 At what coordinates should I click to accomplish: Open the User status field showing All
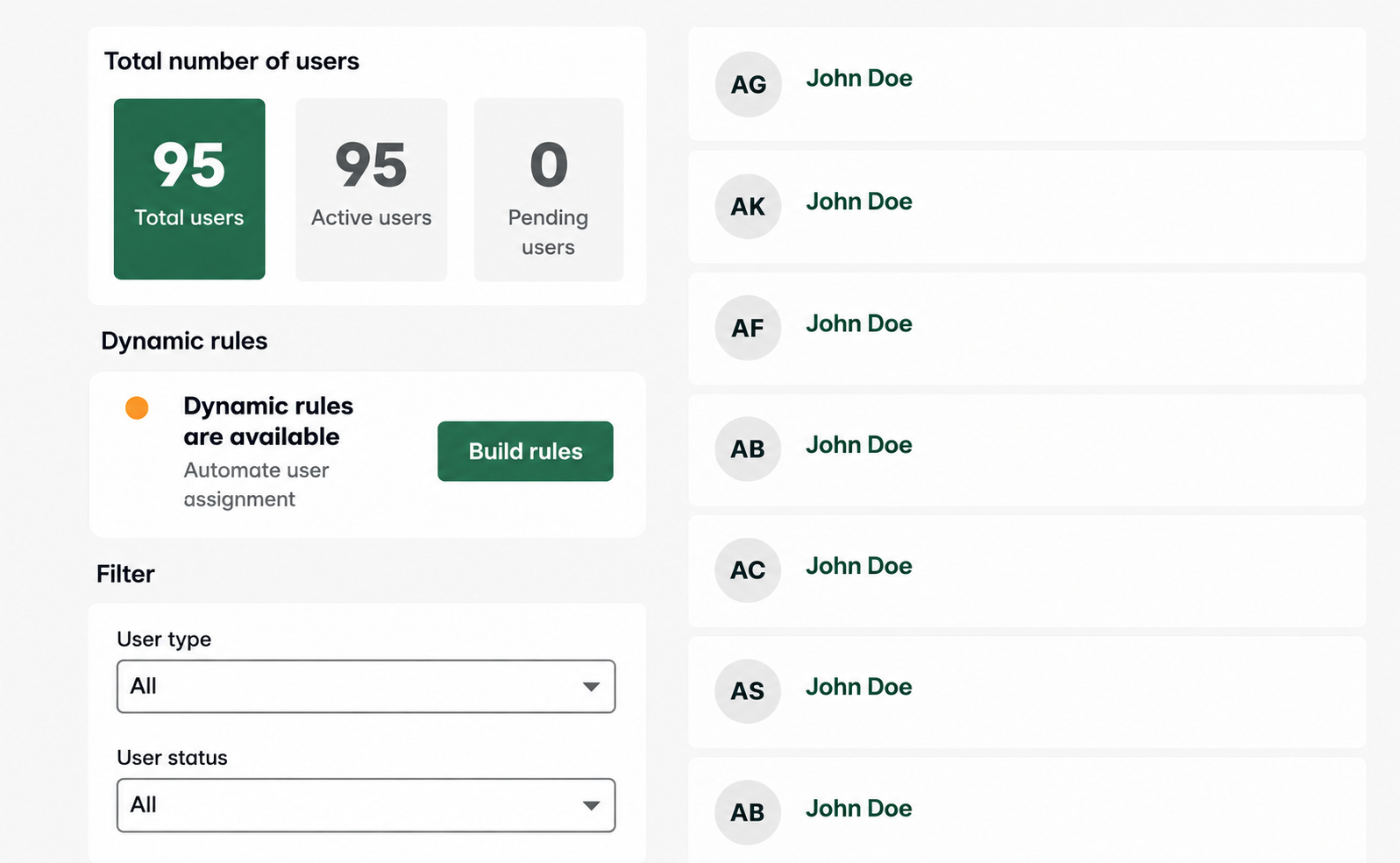click(x=366, y=805)
